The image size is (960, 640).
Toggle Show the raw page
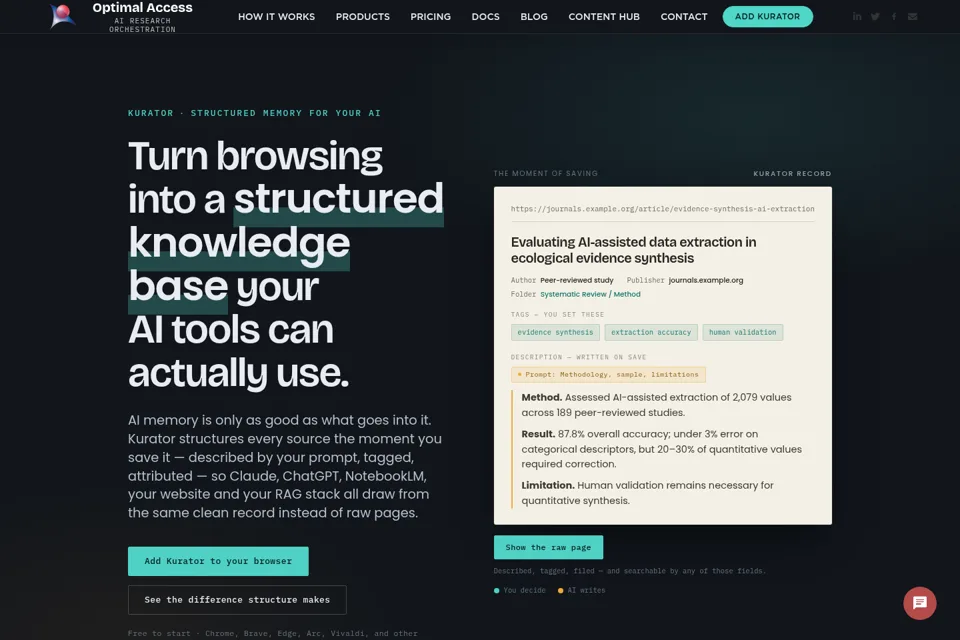[548, 548]
